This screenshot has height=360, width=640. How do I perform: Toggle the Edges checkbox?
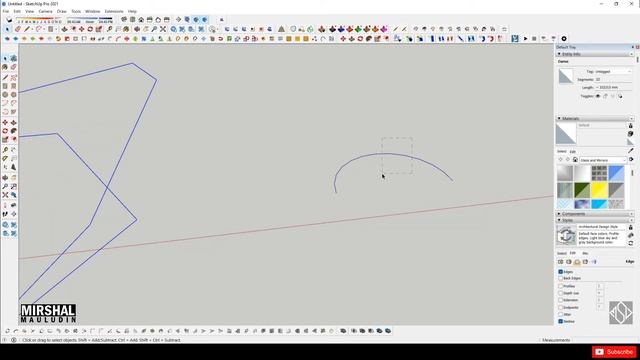pyautogui.click(x=561, y=271)
